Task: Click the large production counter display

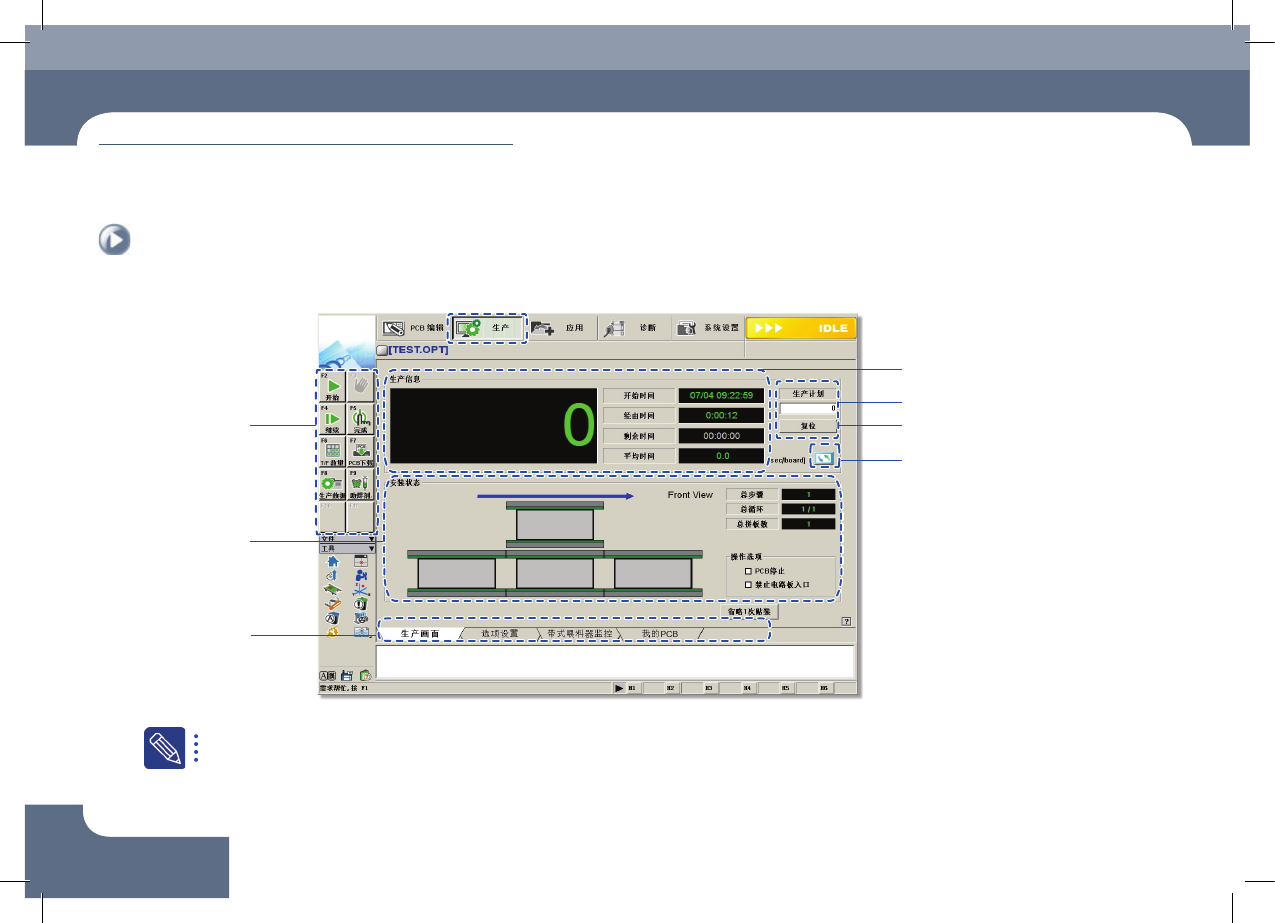Action: [493, 426]
